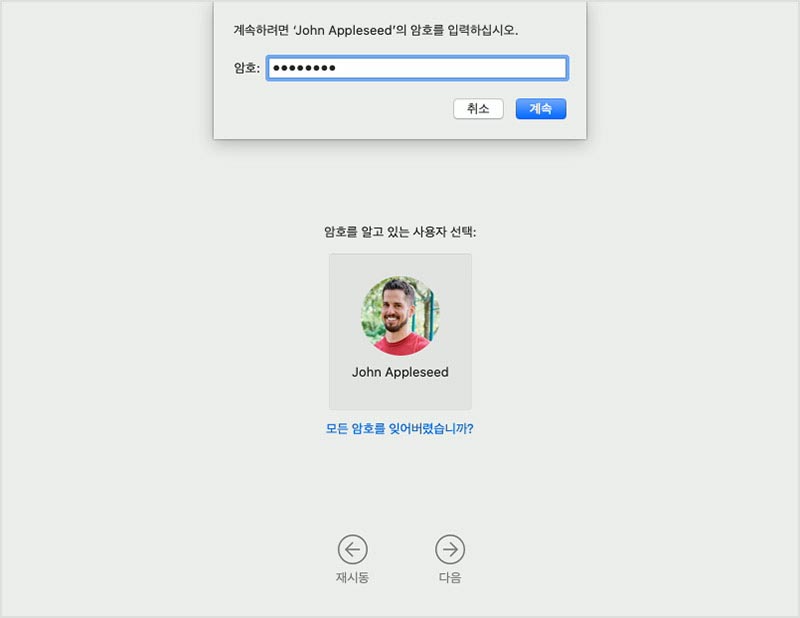This screenshot has height=618, width=800.
Task: Cancel the password prompt with 취소
Action: [x=478, y=108]
